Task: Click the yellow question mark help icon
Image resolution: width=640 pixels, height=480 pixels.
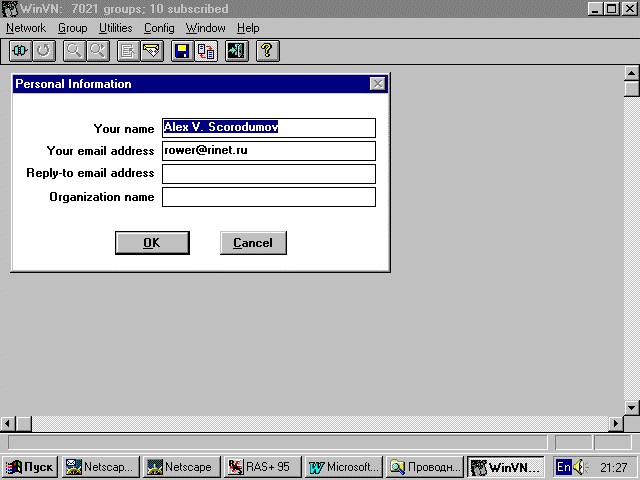Action: tap(268, 51)
